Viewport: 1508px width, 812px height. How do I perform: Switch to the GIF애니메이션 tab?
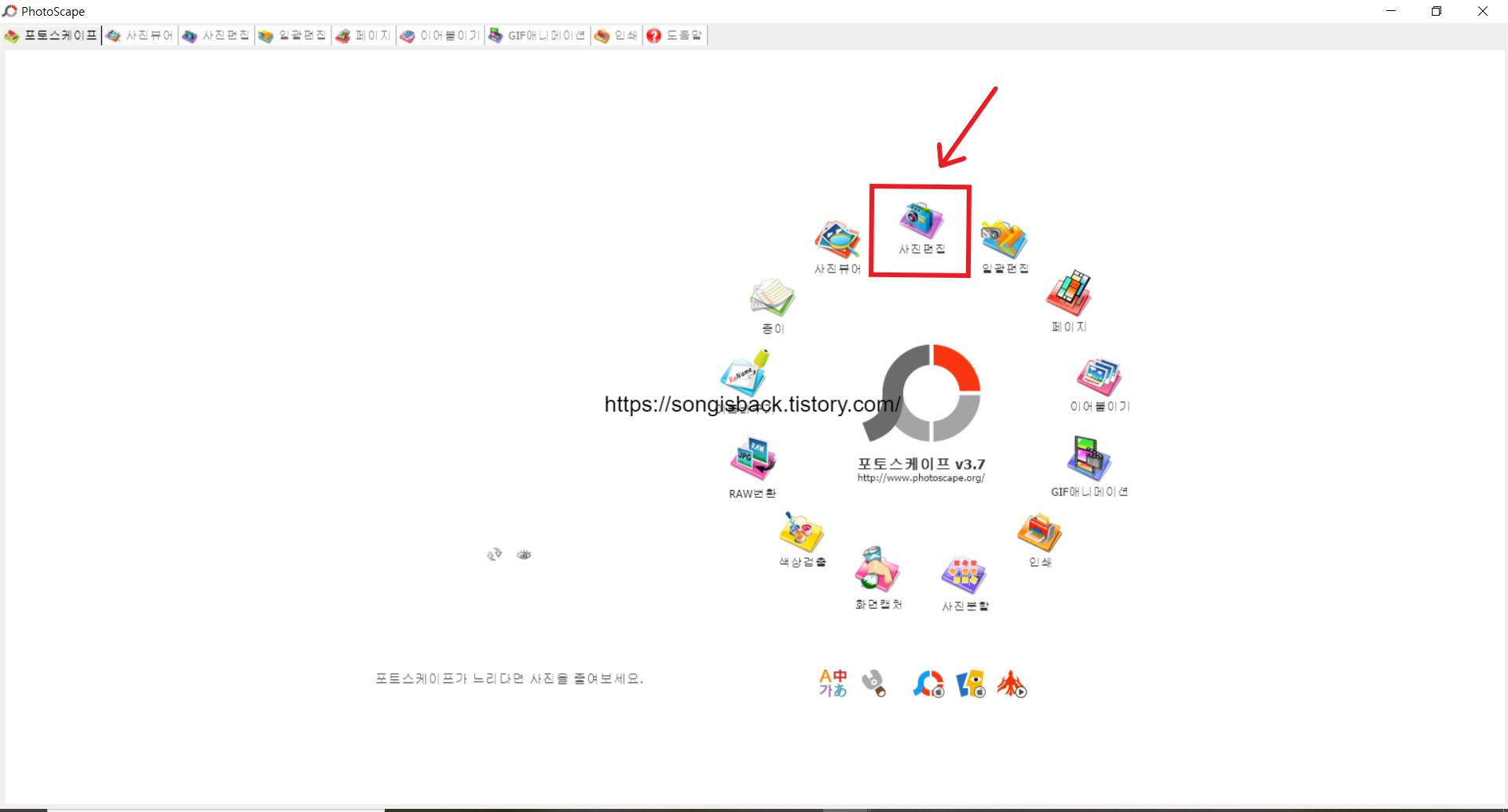pyautogui.click(x=537, y=35)
